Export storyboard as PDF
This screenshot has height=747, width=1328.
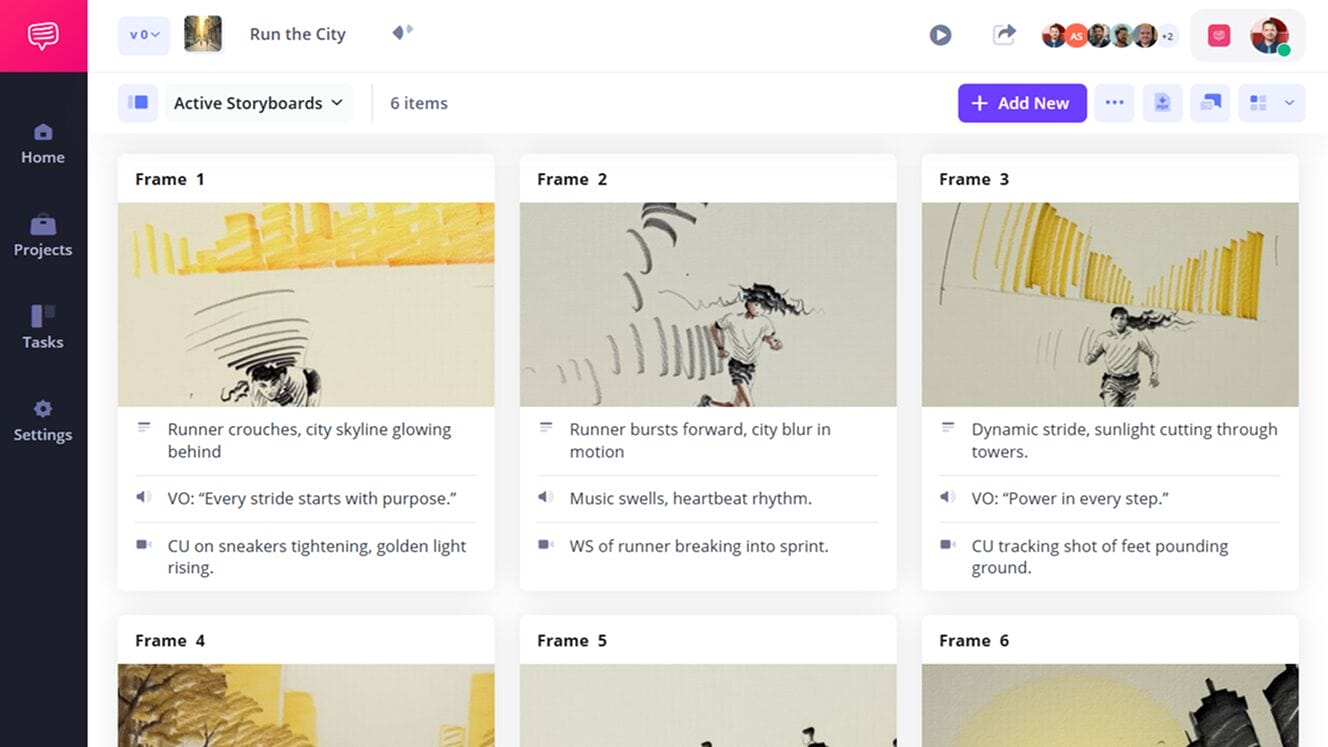pos(1162,103)
